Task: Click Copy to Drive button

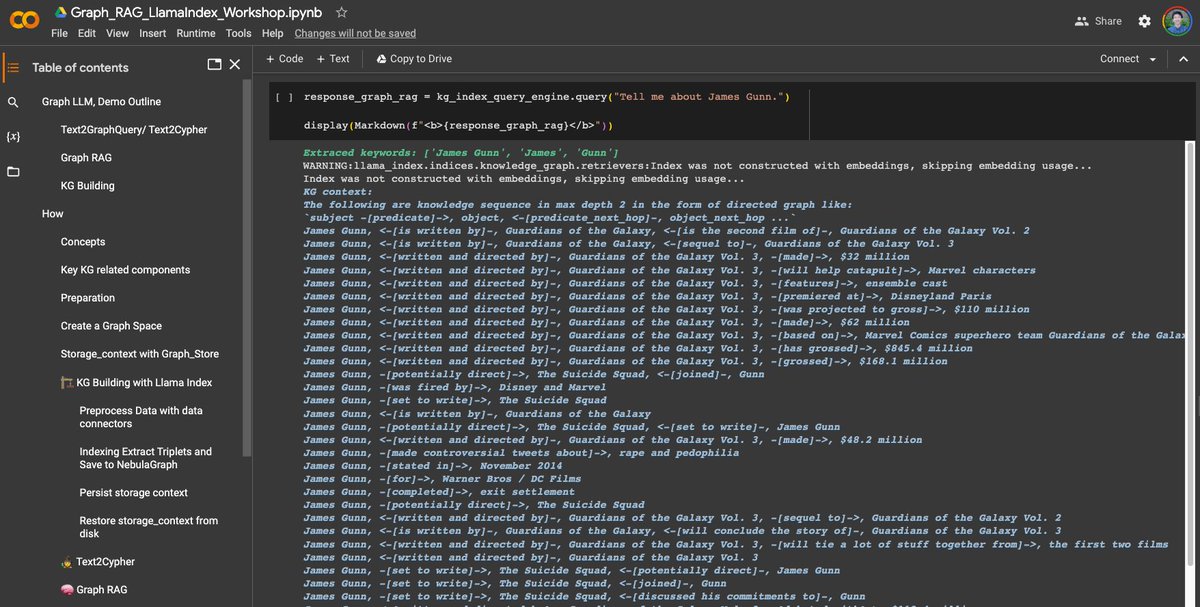Action: click(x=413, y=59)
